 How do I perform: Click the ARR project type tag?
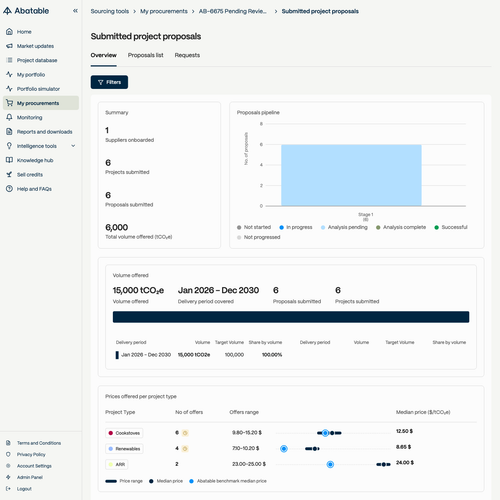point(117,464)
